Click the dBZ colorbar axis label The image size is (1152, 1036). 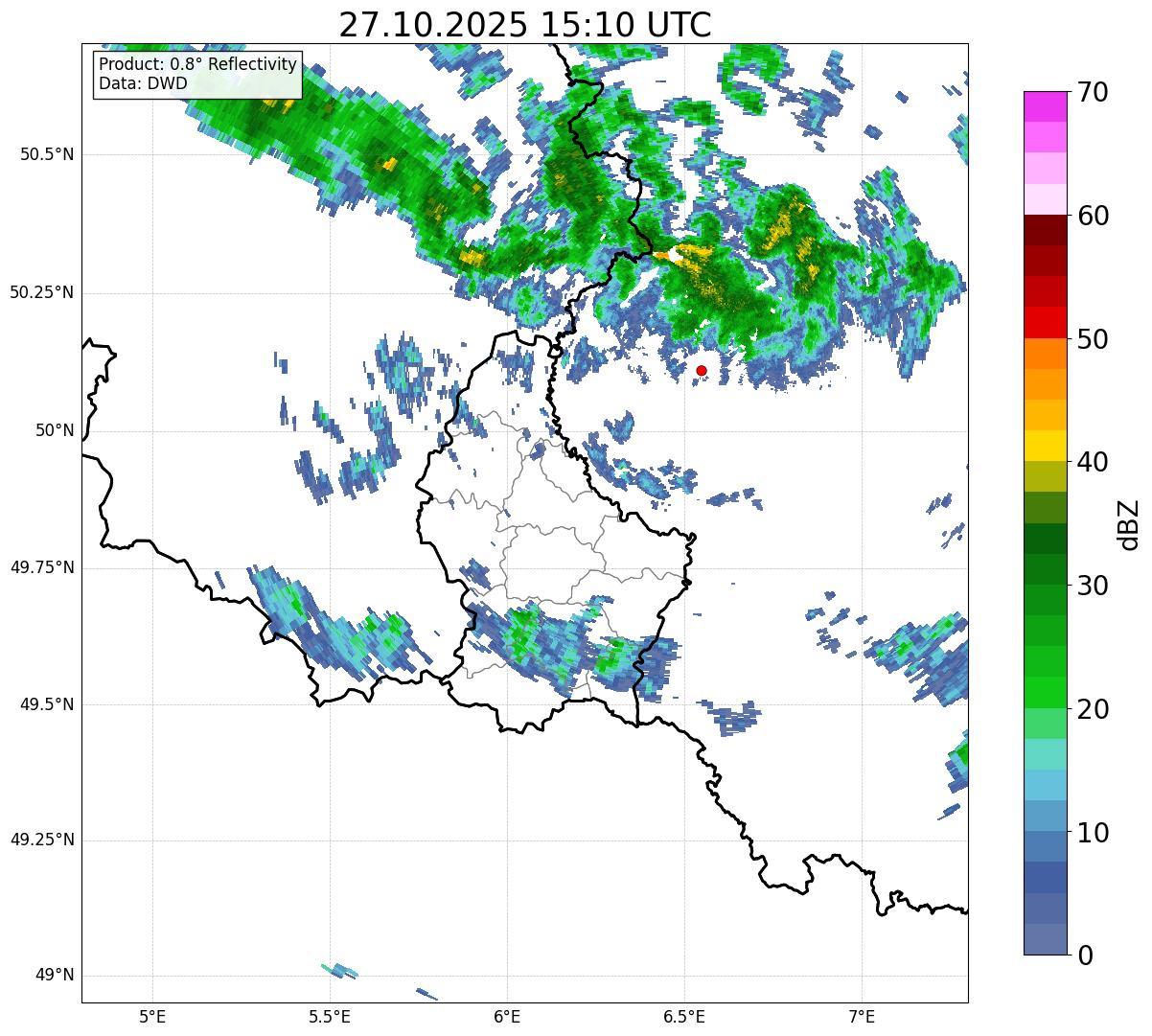[x=1129, y=523]
